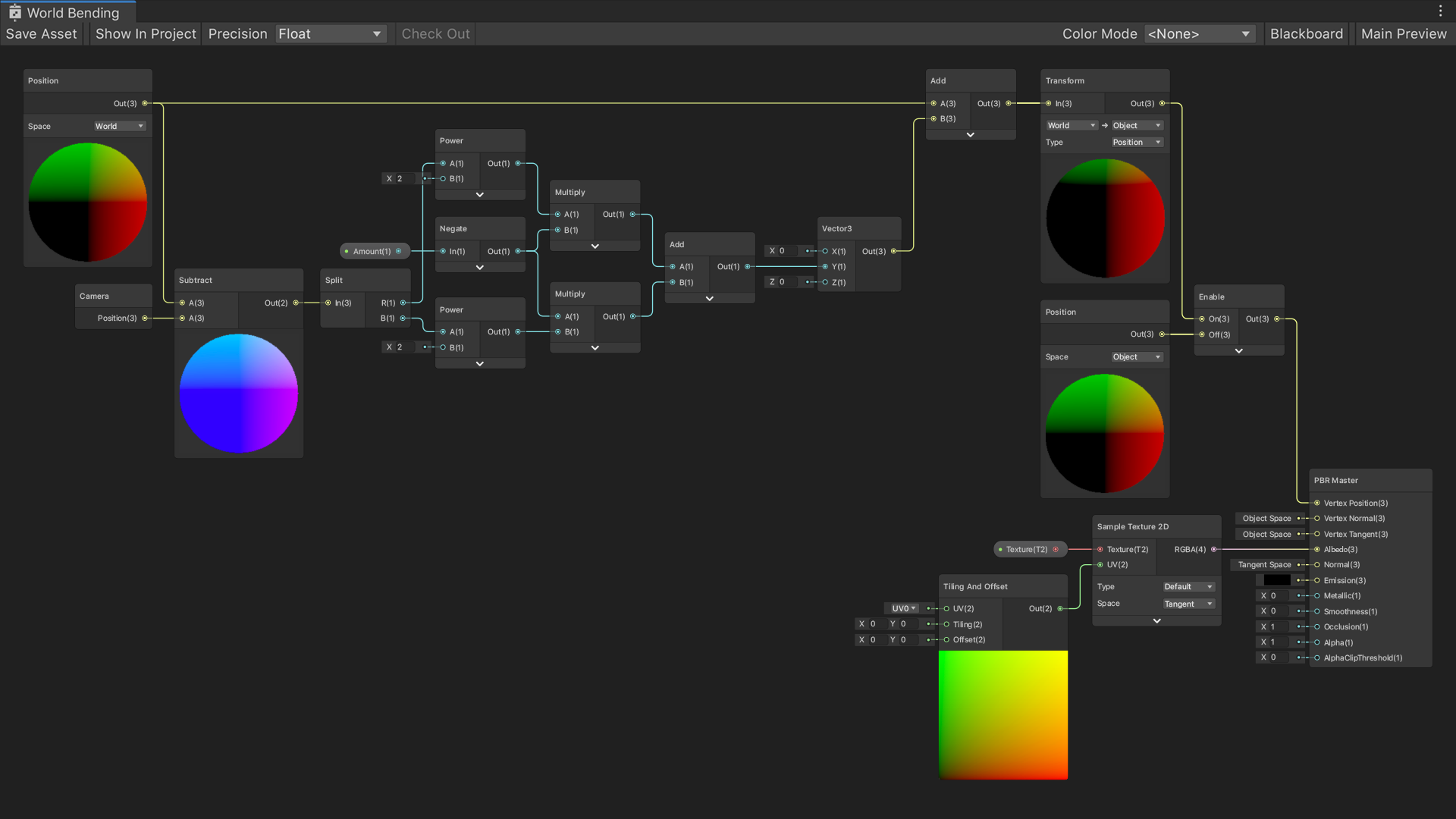Click Sample Texture 2D RGBA(4) port

point(1213,550)
